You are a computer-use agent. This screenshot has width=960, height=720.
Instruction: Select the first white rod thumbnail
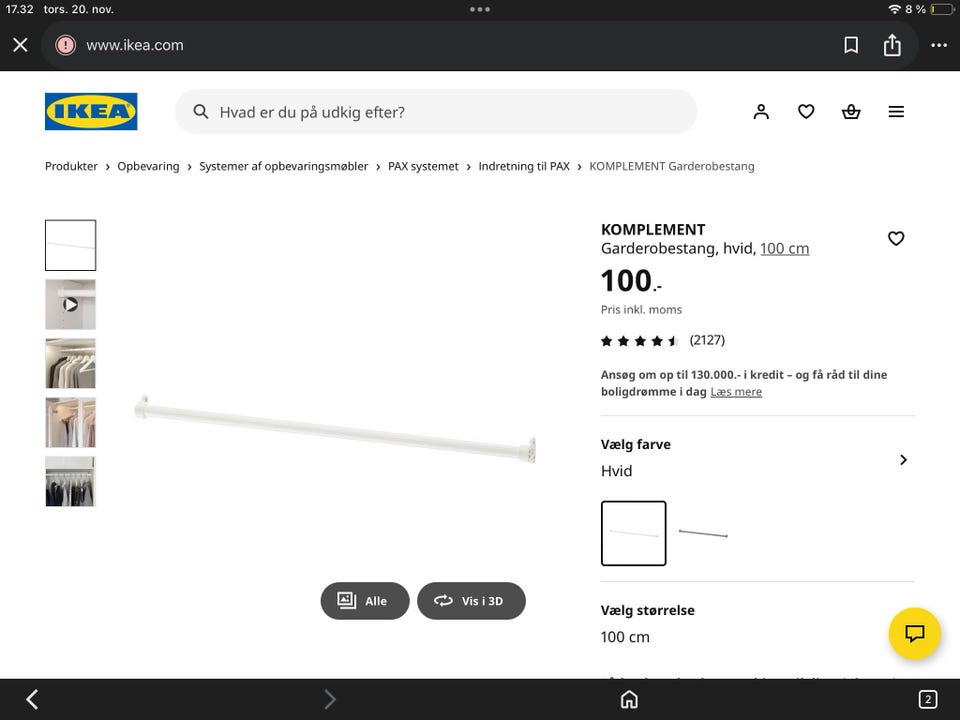[70, 246]
